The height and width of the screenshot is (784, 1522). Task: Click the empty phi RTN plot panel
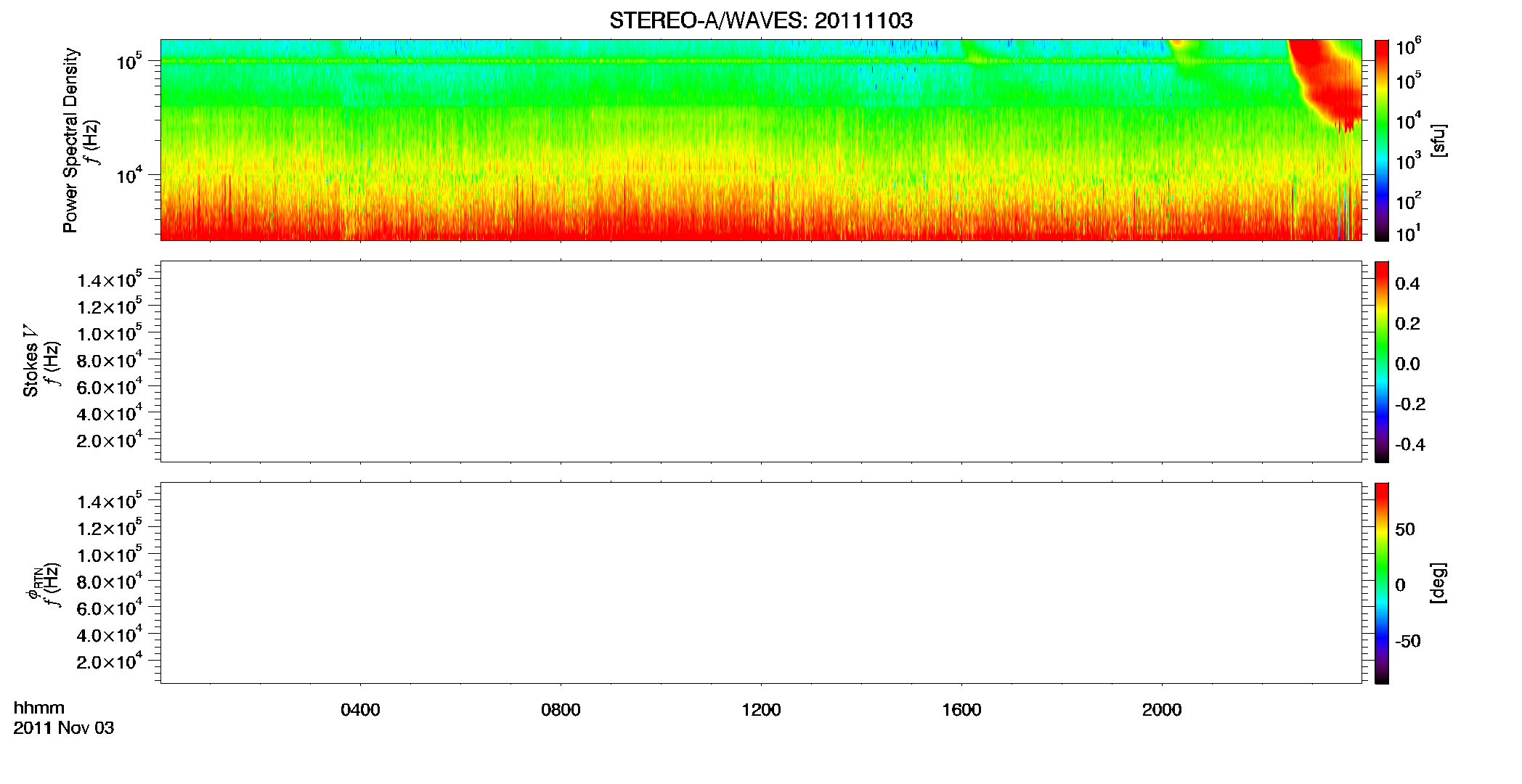pyautogui.click(x=761, y=583)
